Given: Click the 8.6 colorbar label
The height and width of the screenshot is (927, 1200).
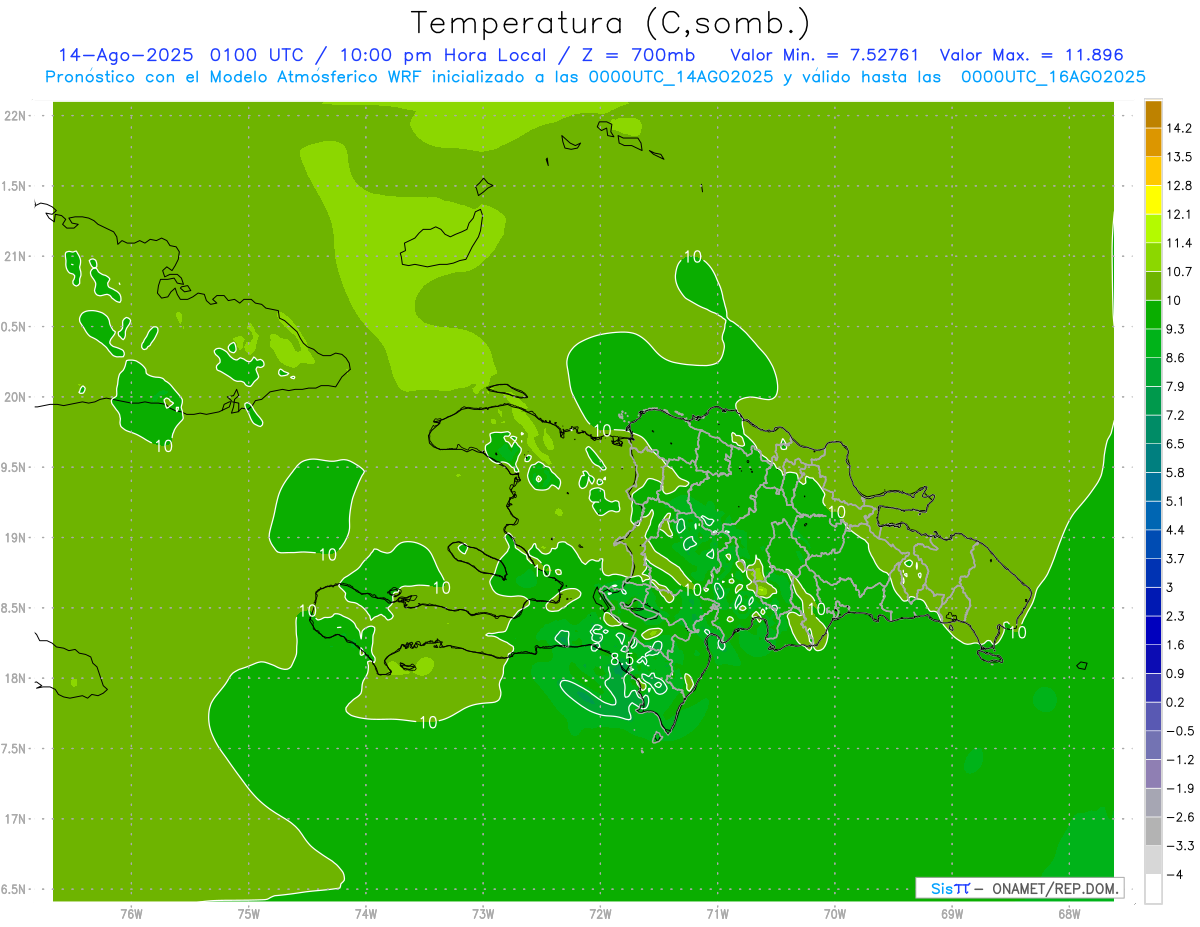Looking at the screenshot, I should click(1176, 358).
